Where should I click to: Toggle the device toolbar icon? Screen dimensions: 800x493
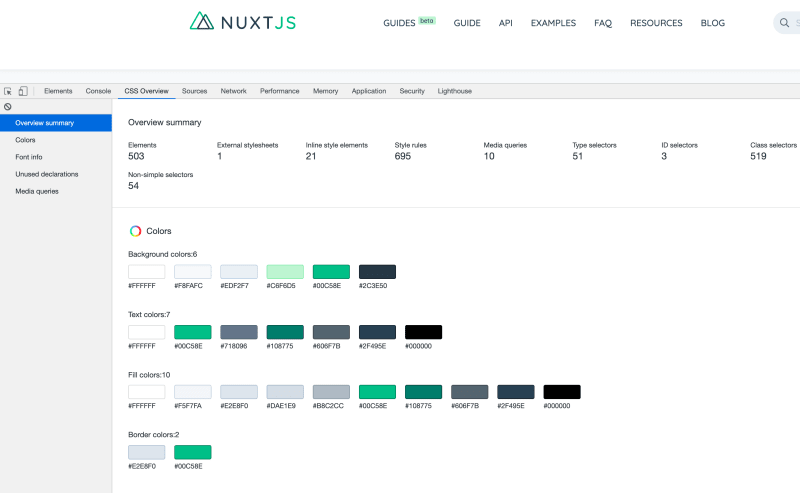pos(23,91)
